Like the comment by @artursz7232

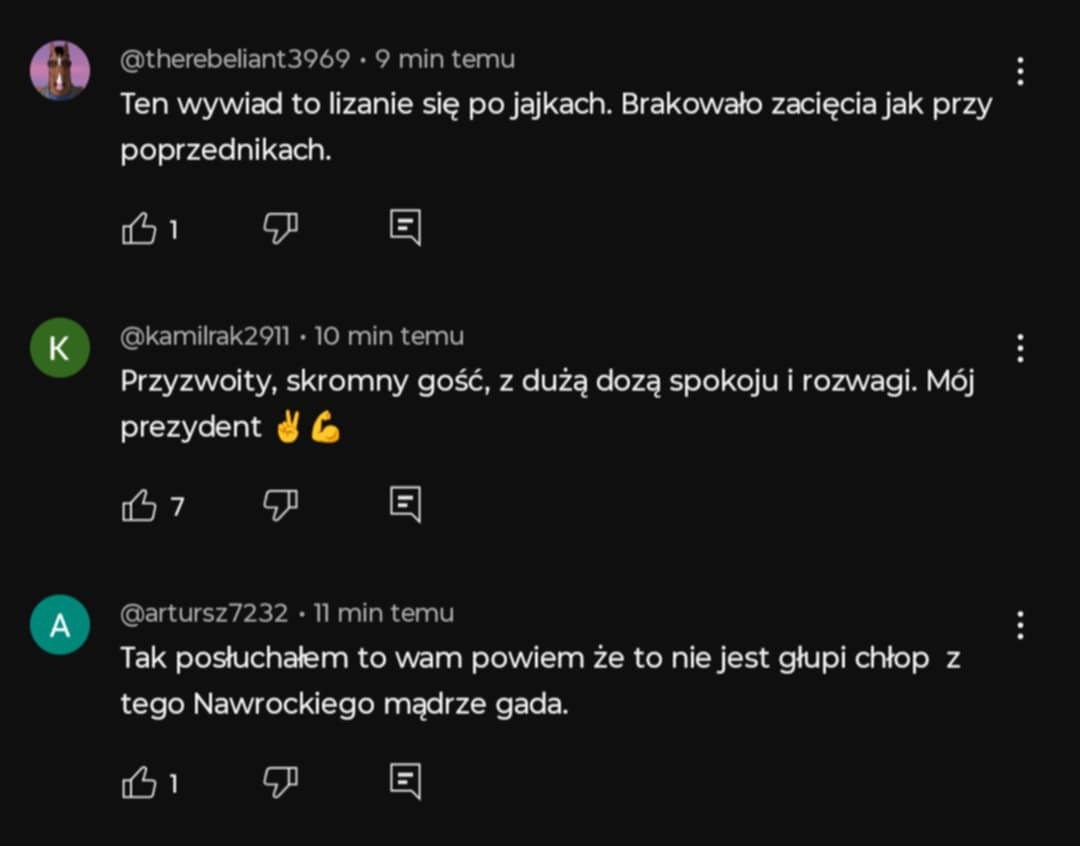[140, 784]
